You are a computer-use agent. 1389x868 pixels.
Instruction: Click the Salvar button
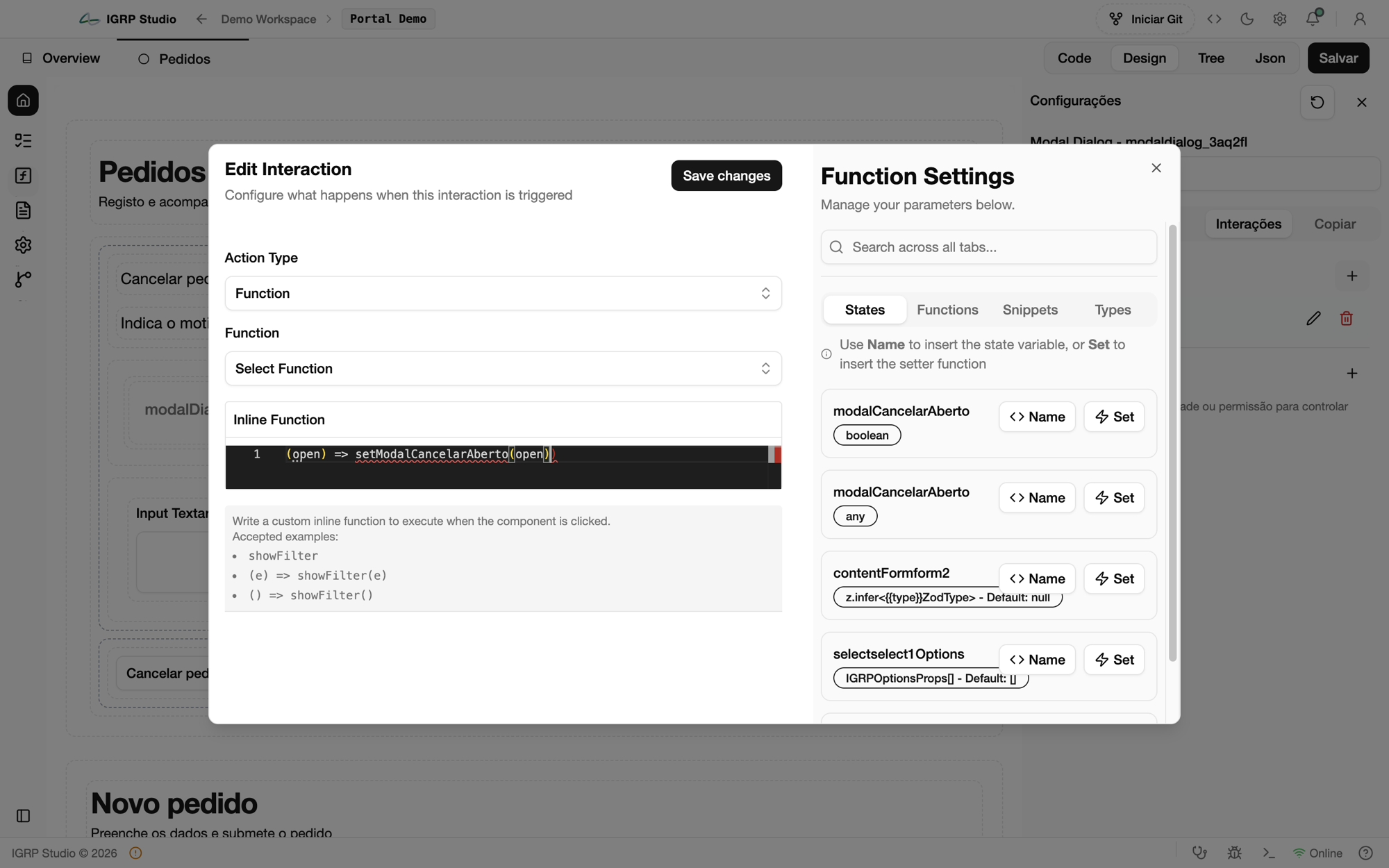click(x=1338, y=58)
